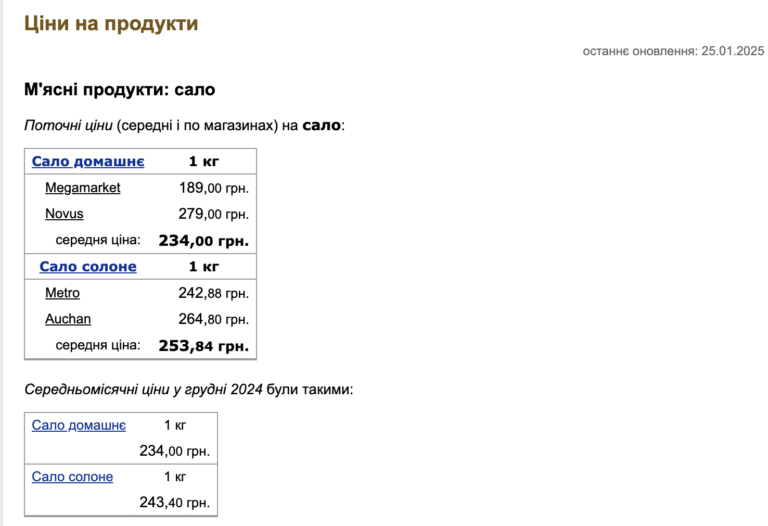
Task: Open the Megamarket store link
Action: (x=83, y=188)
